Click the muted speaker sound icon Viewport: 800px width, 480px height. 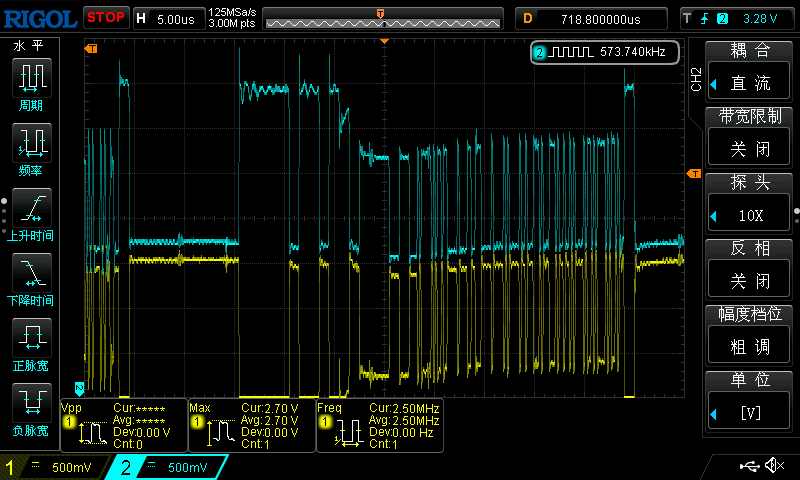[773, 466]
